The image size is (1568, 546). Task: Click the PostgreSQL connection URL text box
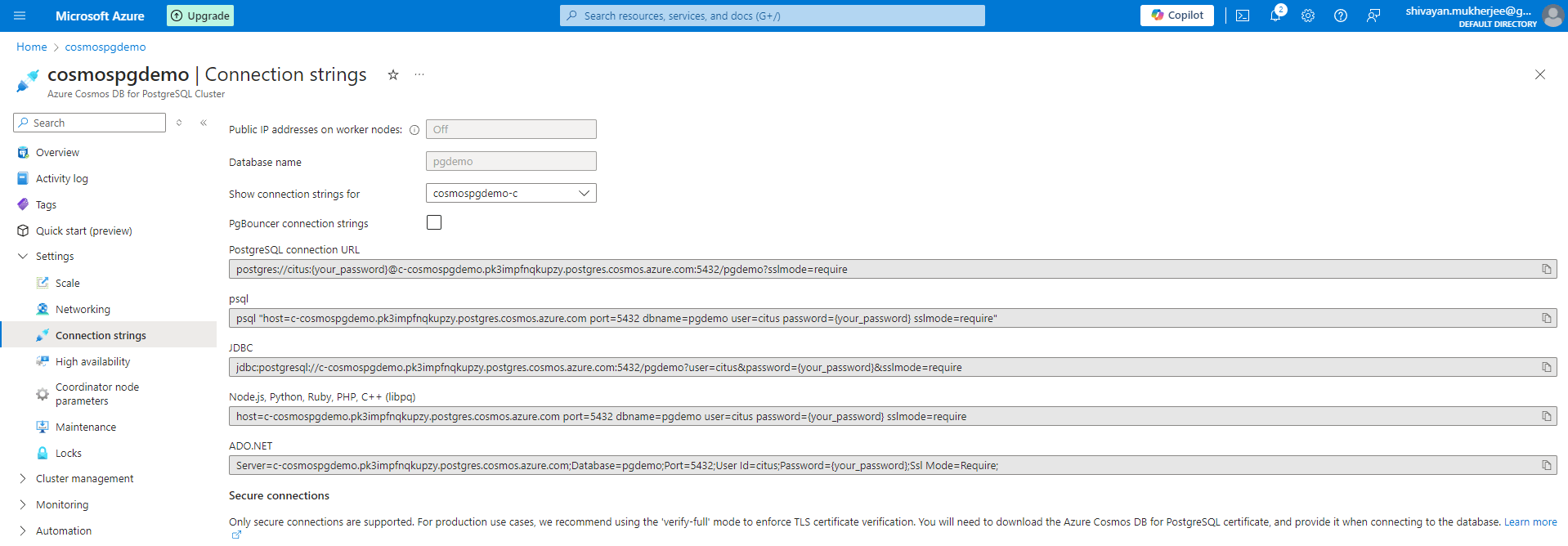coord(893,269)
